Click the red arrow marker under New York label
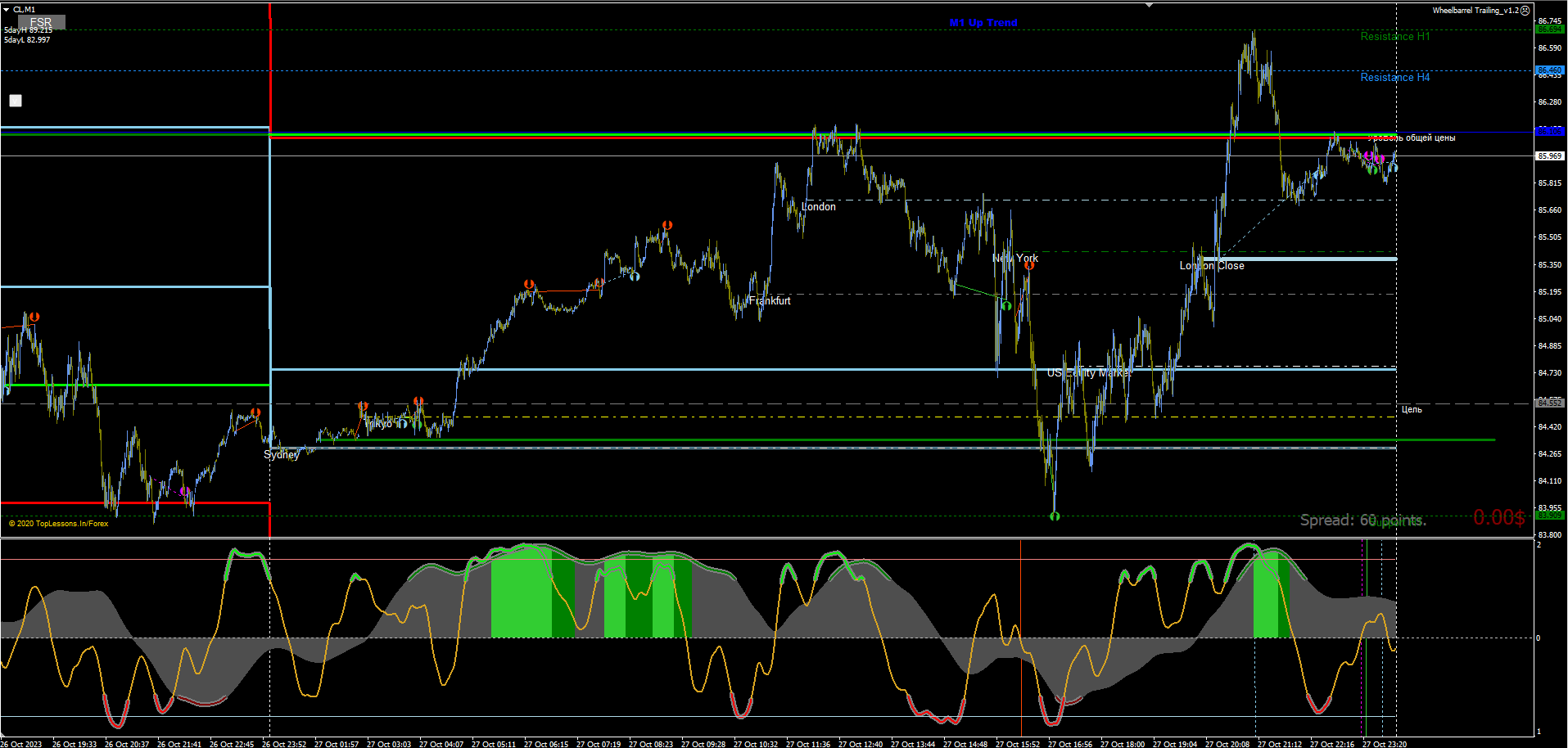Screen dimensions: 1568x748 (1029, 265)
